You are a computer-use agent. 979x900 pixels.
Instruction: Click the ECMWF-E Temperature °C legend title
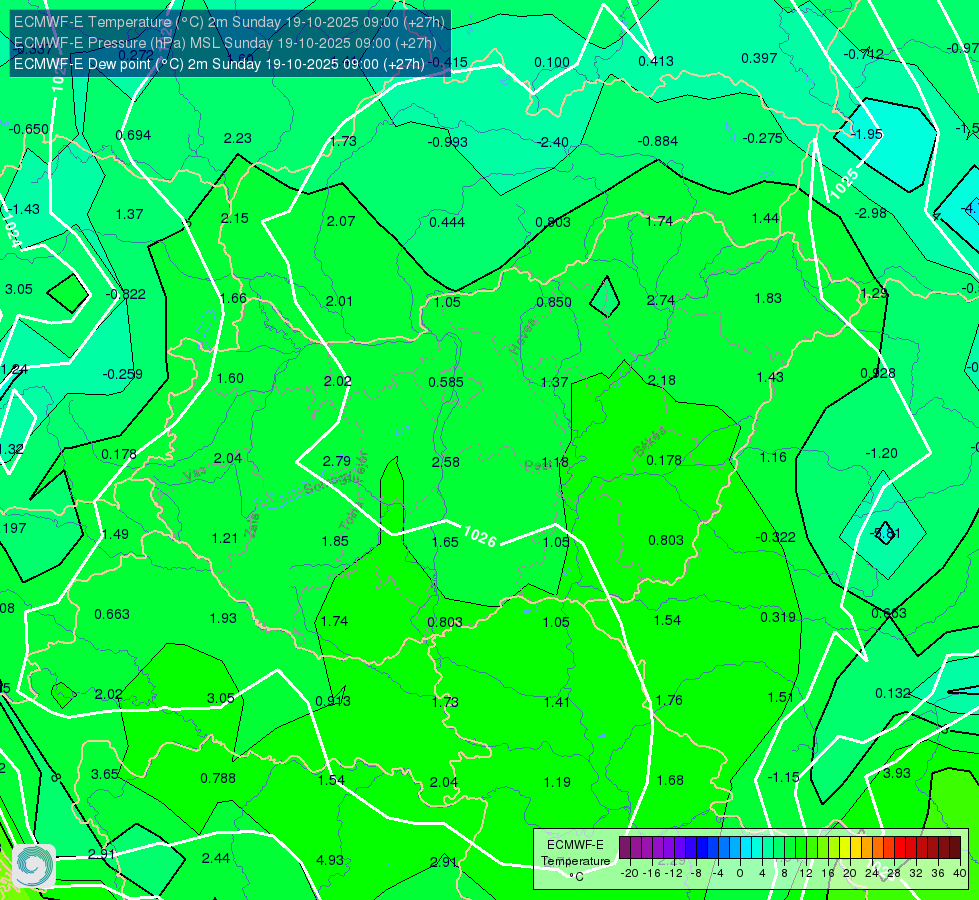575,861
